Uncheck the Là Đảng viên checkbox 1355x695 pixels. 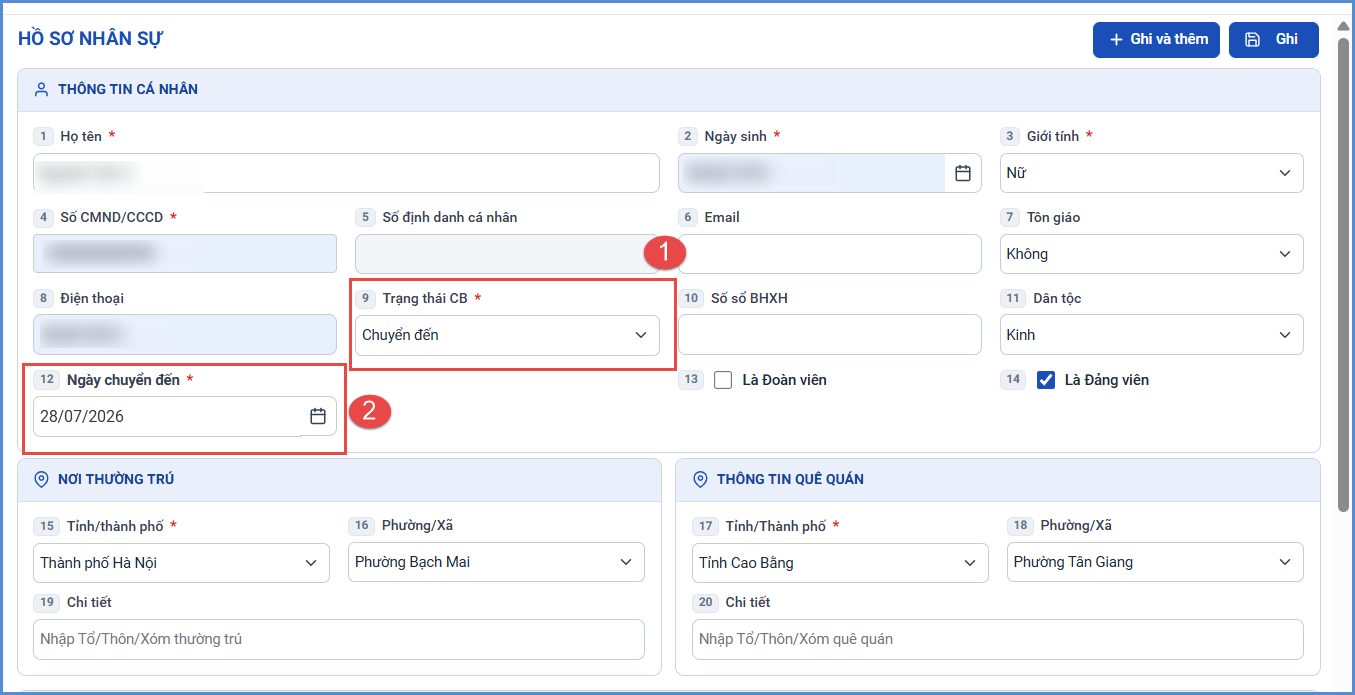1046,380
